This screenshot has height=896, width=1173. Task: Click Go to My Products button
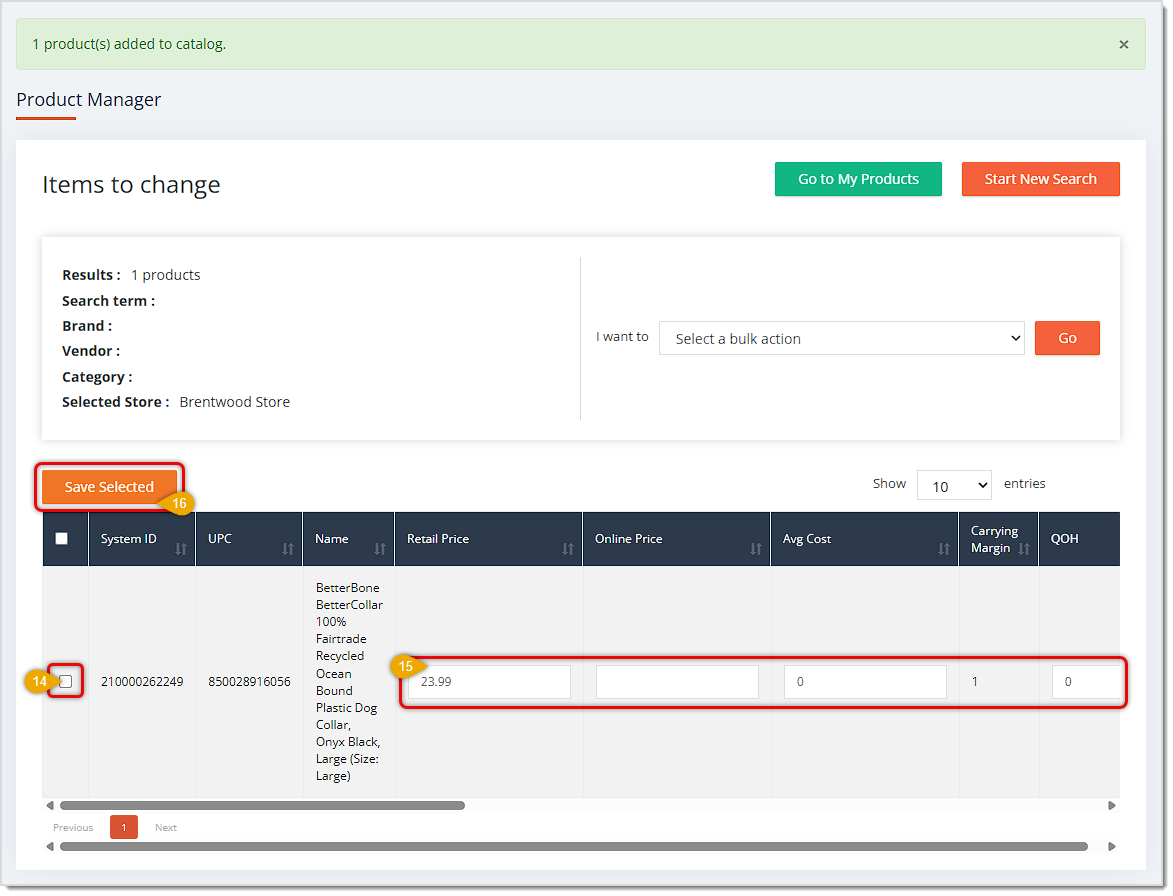(858, 179)
